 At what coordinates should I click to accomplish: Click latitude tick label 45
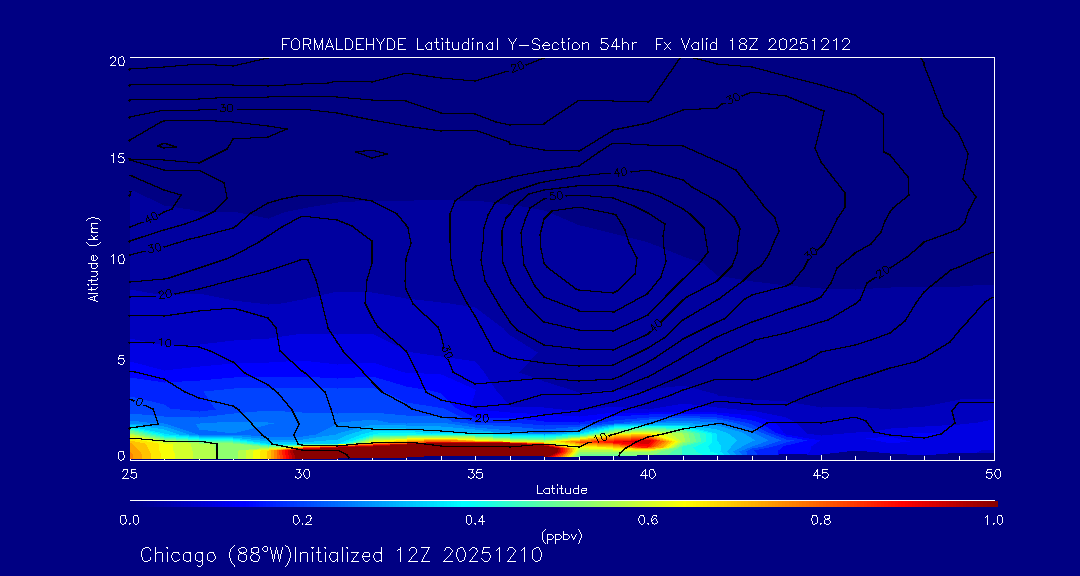(821, 473)
